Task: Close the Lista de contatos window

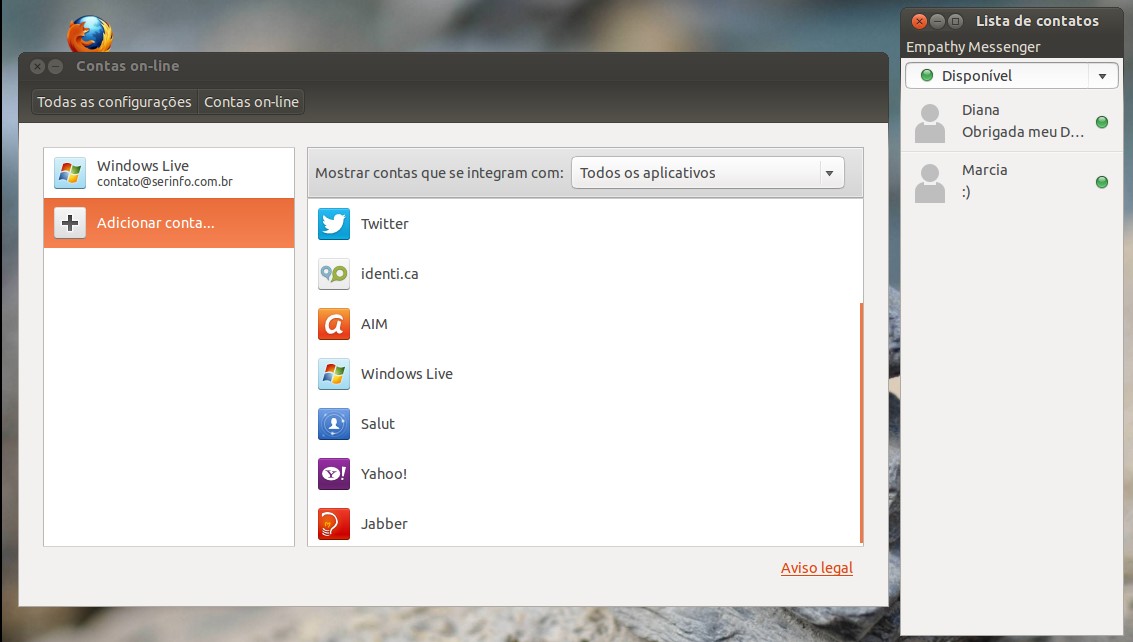Action: point(919,21)
